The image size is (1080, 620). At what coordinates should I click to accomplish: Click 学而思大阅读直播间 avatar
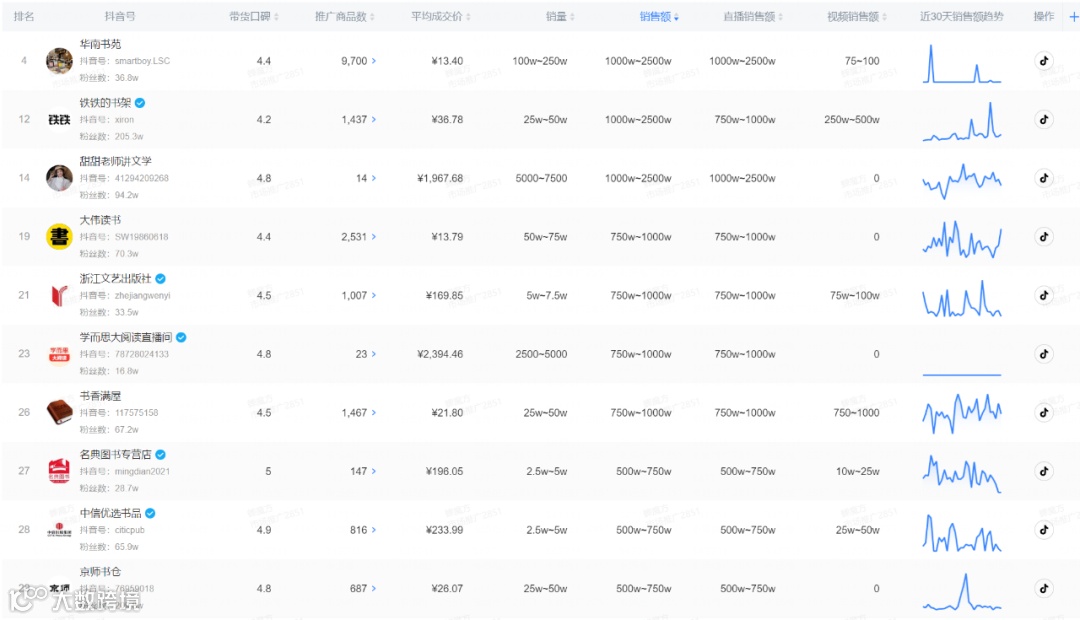pyautogui.click(x=59, y=353)
